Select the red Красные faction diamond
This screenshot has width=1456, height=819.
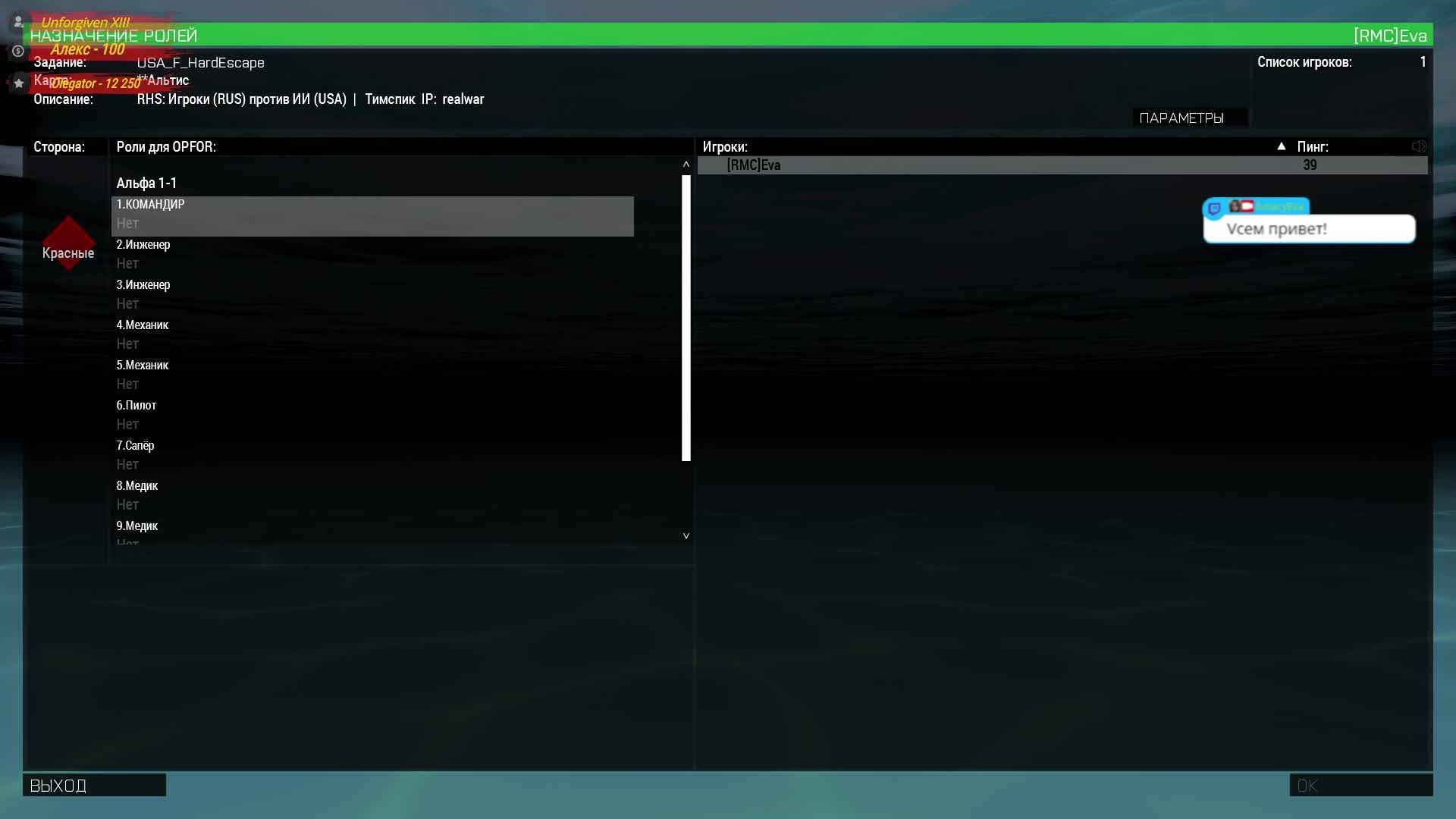(68, 243)
